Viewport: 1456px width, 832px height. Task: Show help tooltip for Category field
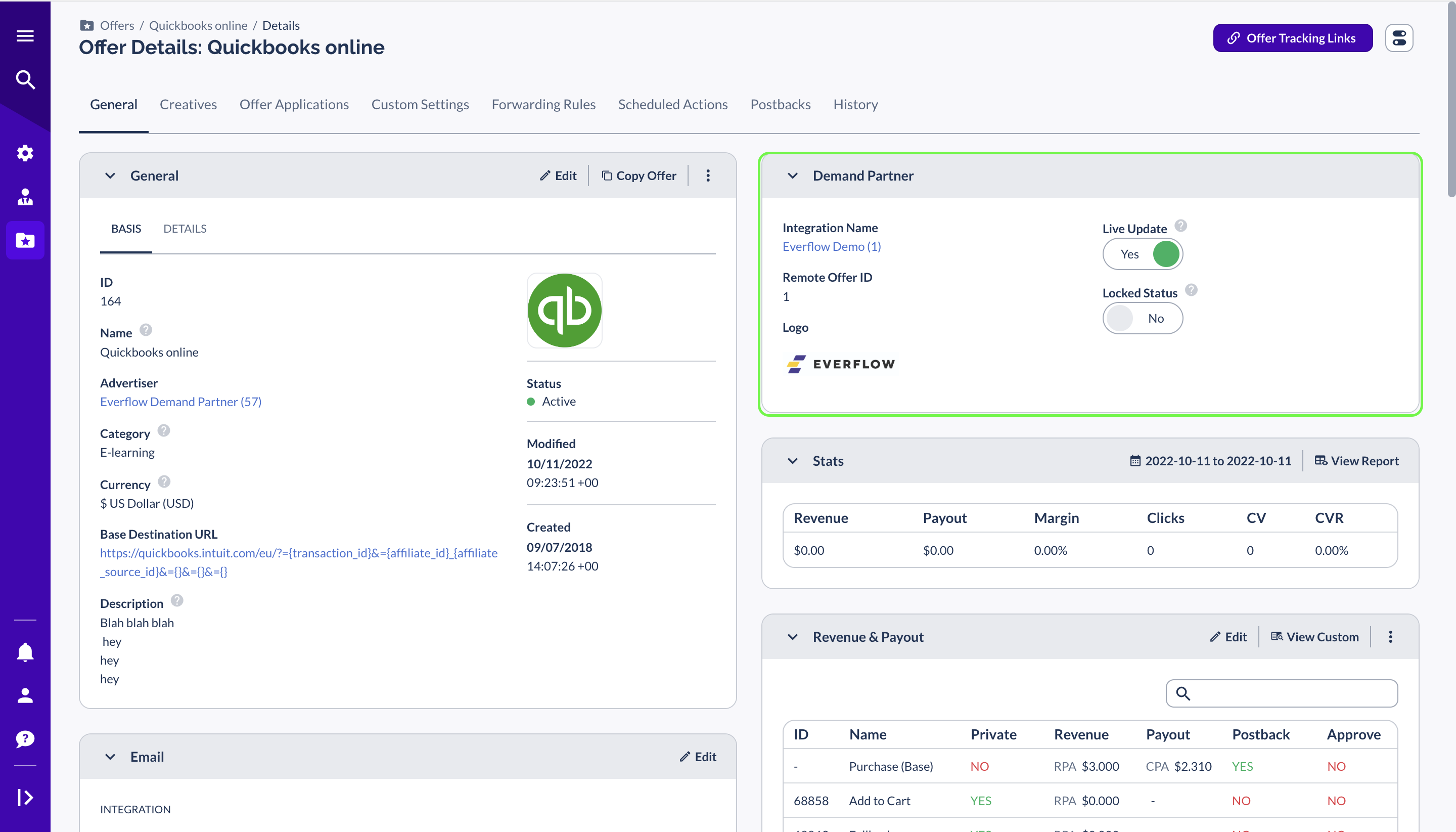[x=164, y=431]
